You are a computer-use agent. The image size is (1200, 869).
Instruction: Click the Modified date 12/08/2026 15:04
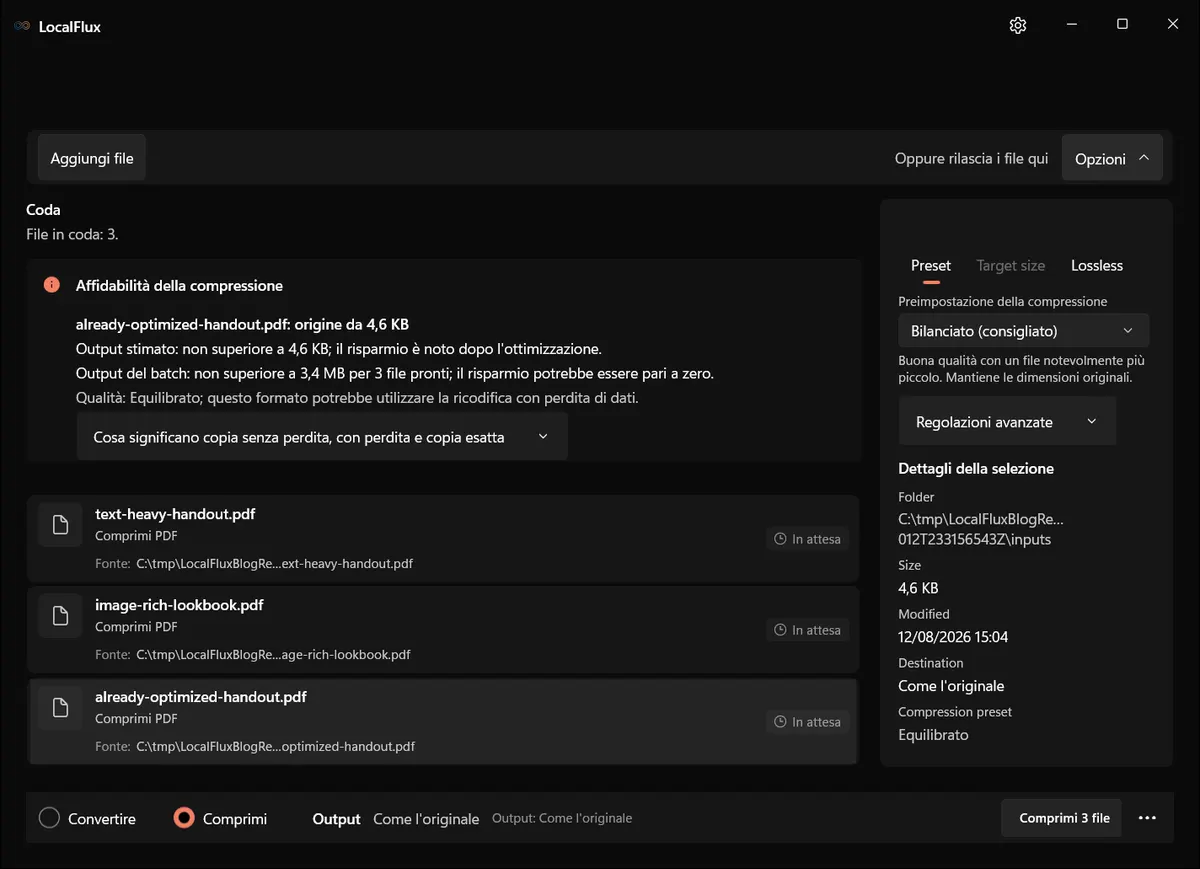point(953,637)
